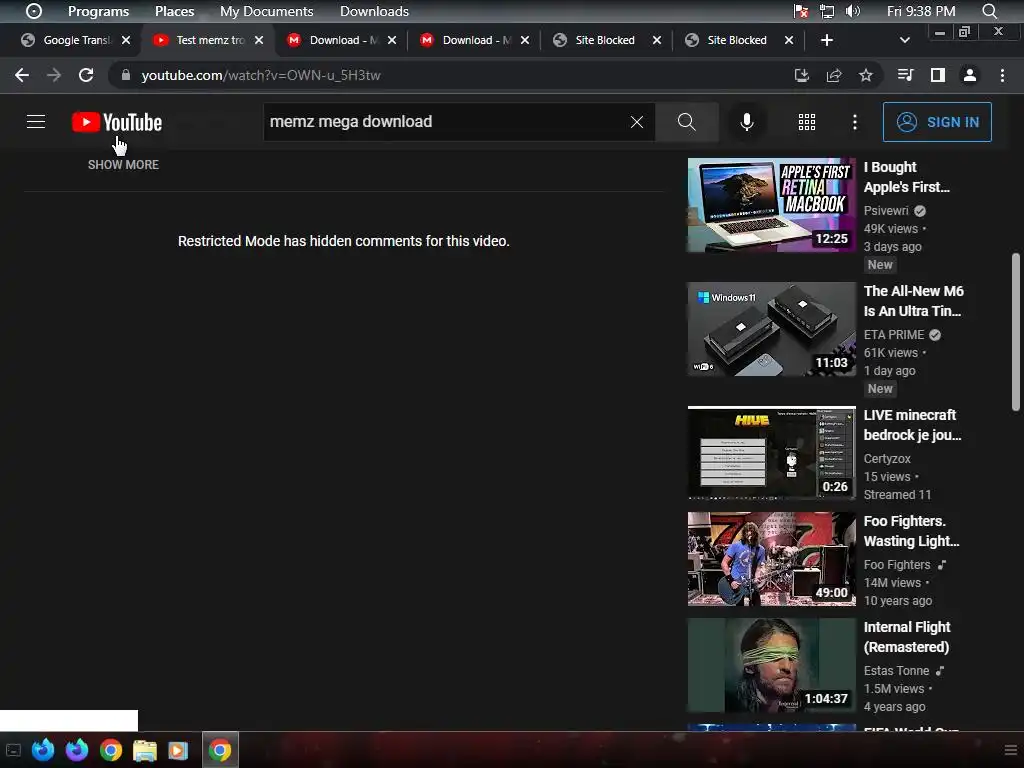Screen dimensions: 1024x768
Task: Open the YouTube hamburger guide menu
Action: (36, 121)
